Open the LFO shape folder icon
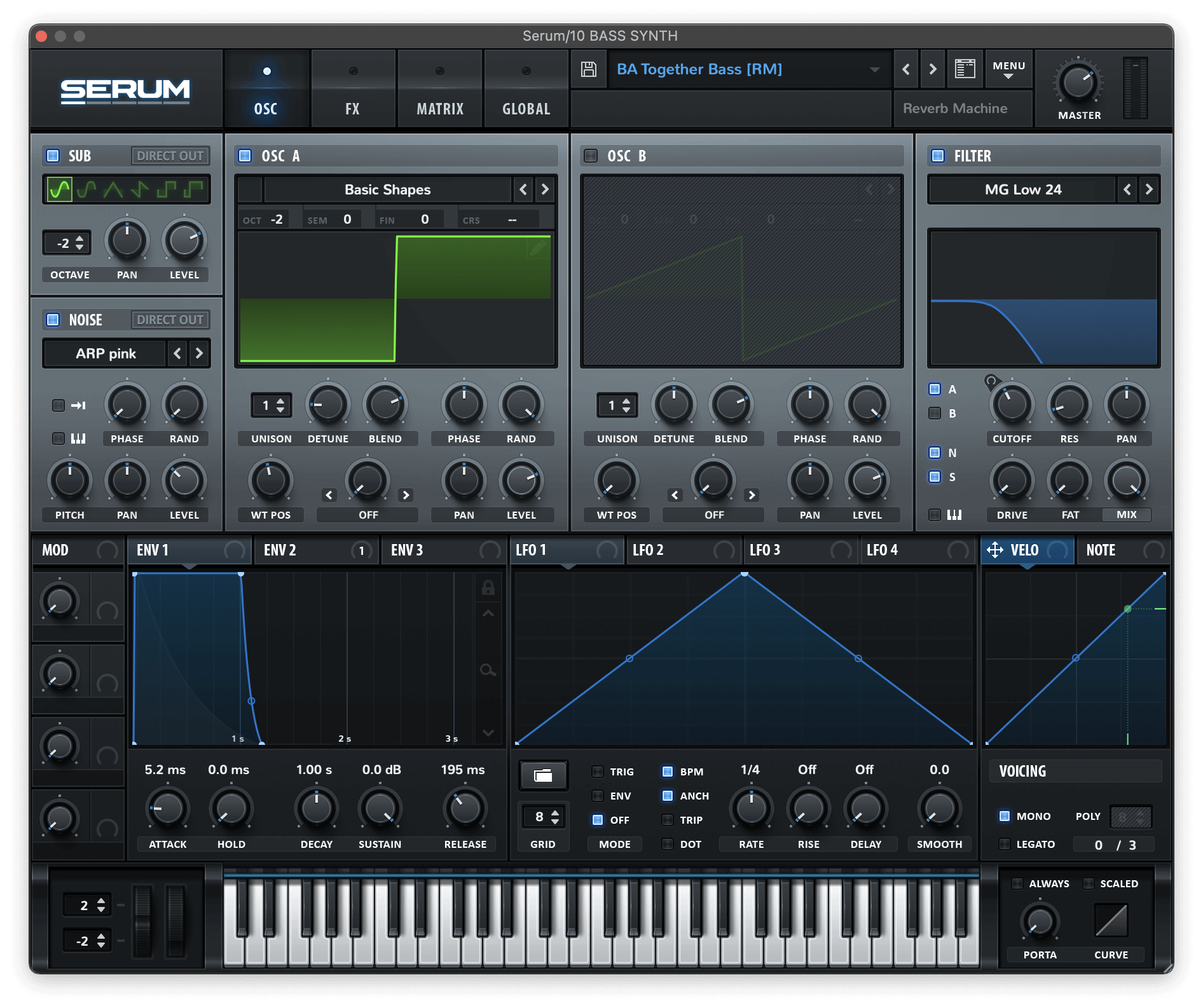Viewport: 1203px width, 1008px height. [543, 775]
